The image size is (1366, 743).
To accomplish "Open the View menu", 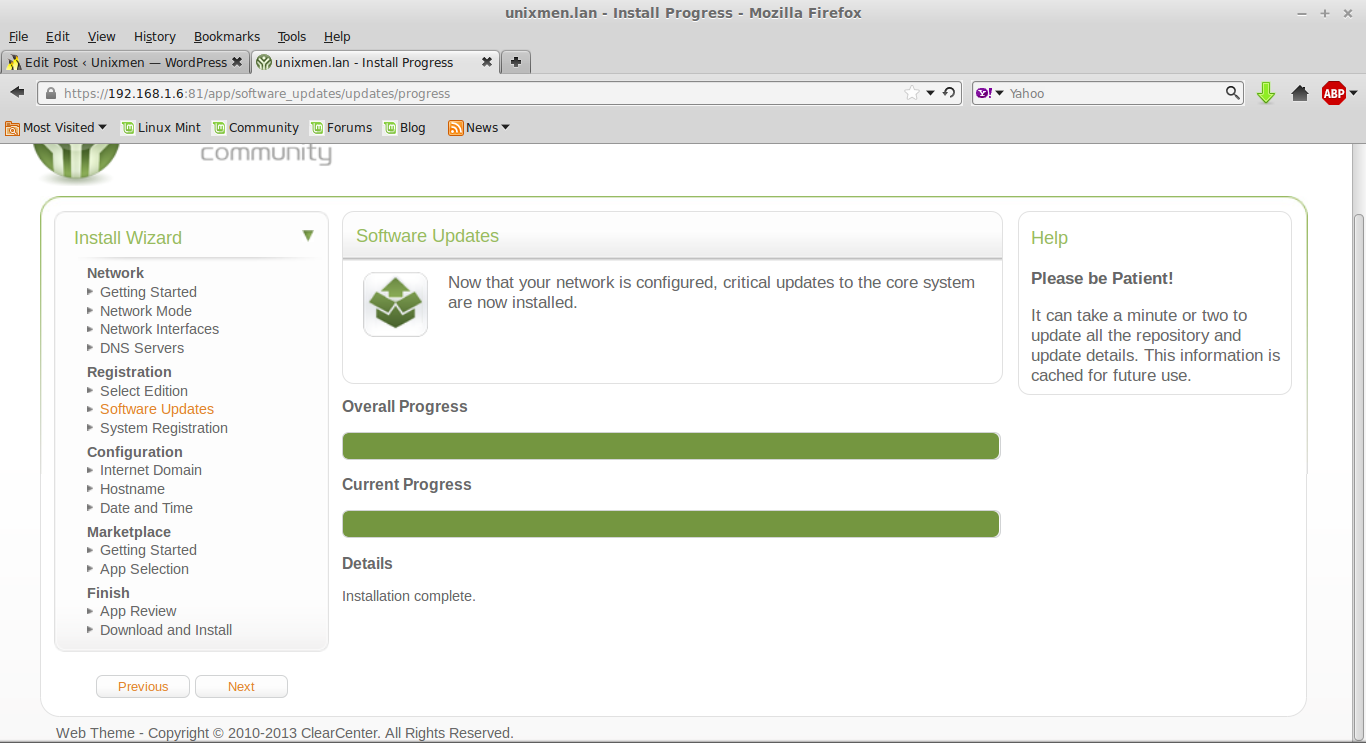I will click(x=102, y=37).
